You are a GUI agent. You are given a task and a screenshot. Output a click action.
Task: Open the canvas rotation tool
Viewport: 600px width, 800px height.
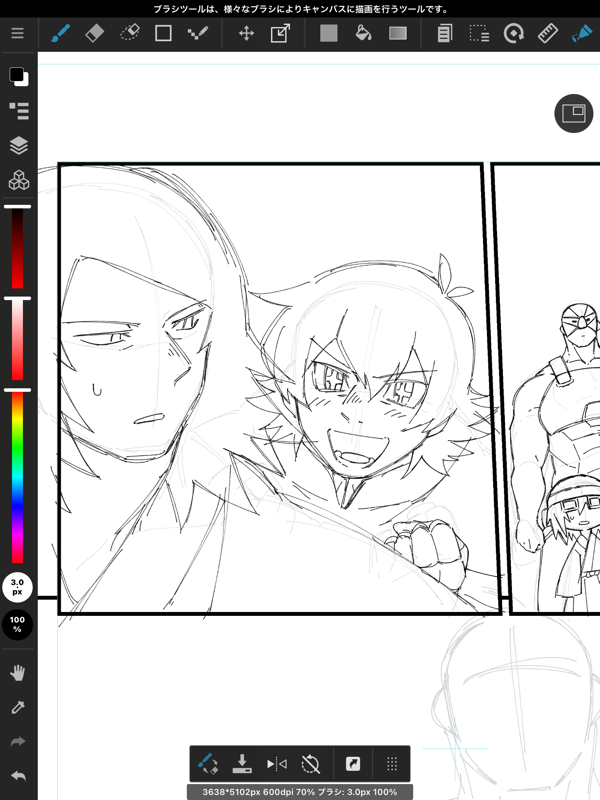[513, 33]
